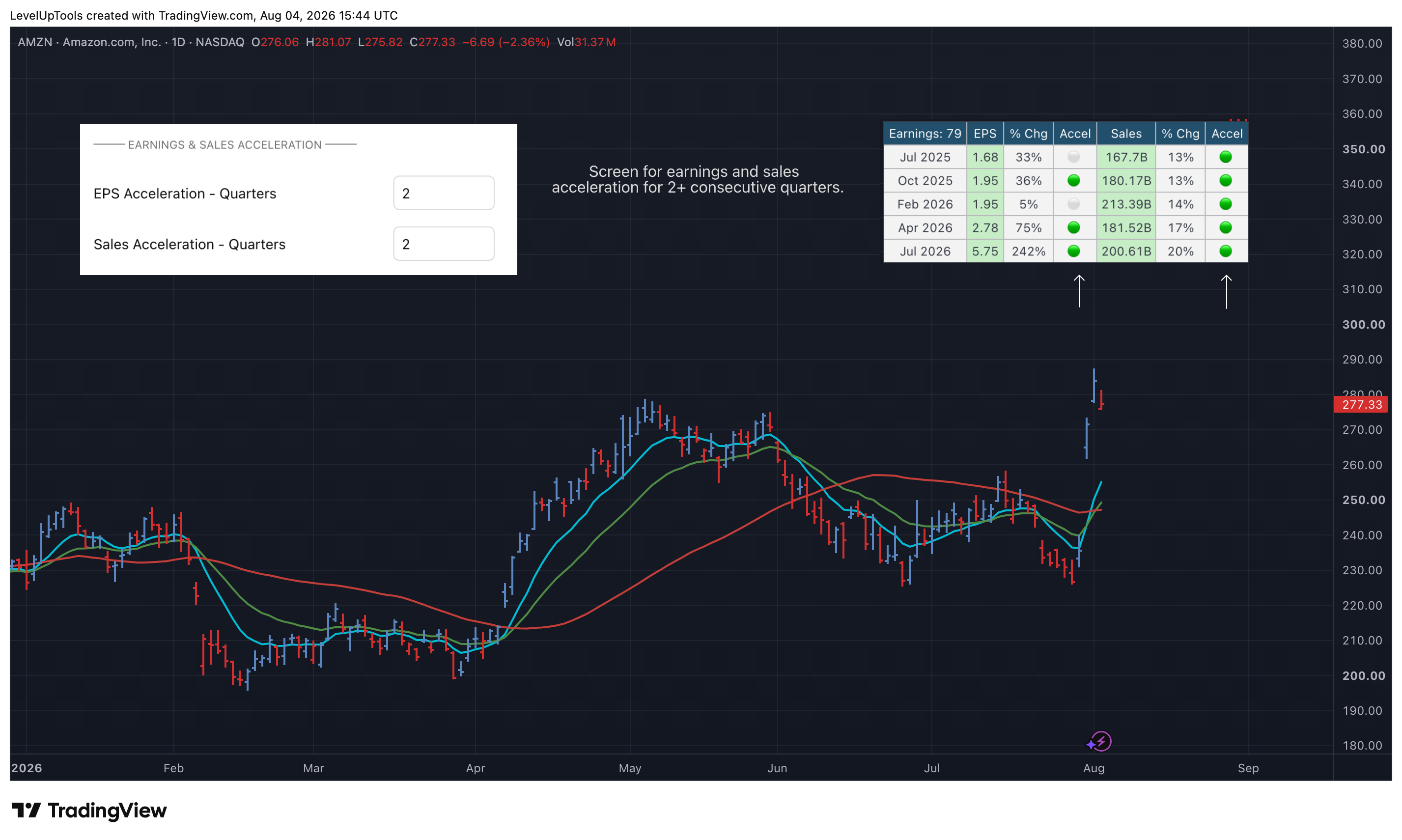Click the 5% EPS change cell

pyautogui.click(x=1029, y=204)
